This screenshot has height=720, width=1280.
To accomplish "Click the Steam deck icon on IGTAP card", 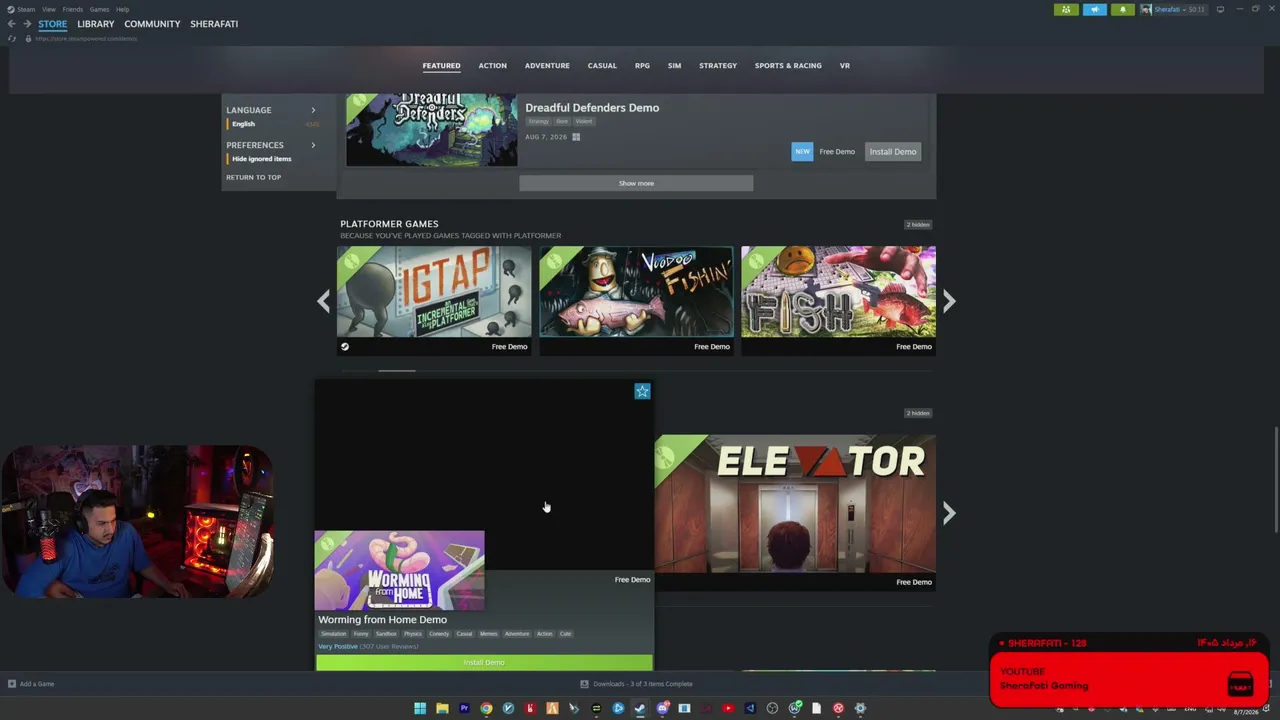I will click(x=345, y=347).
